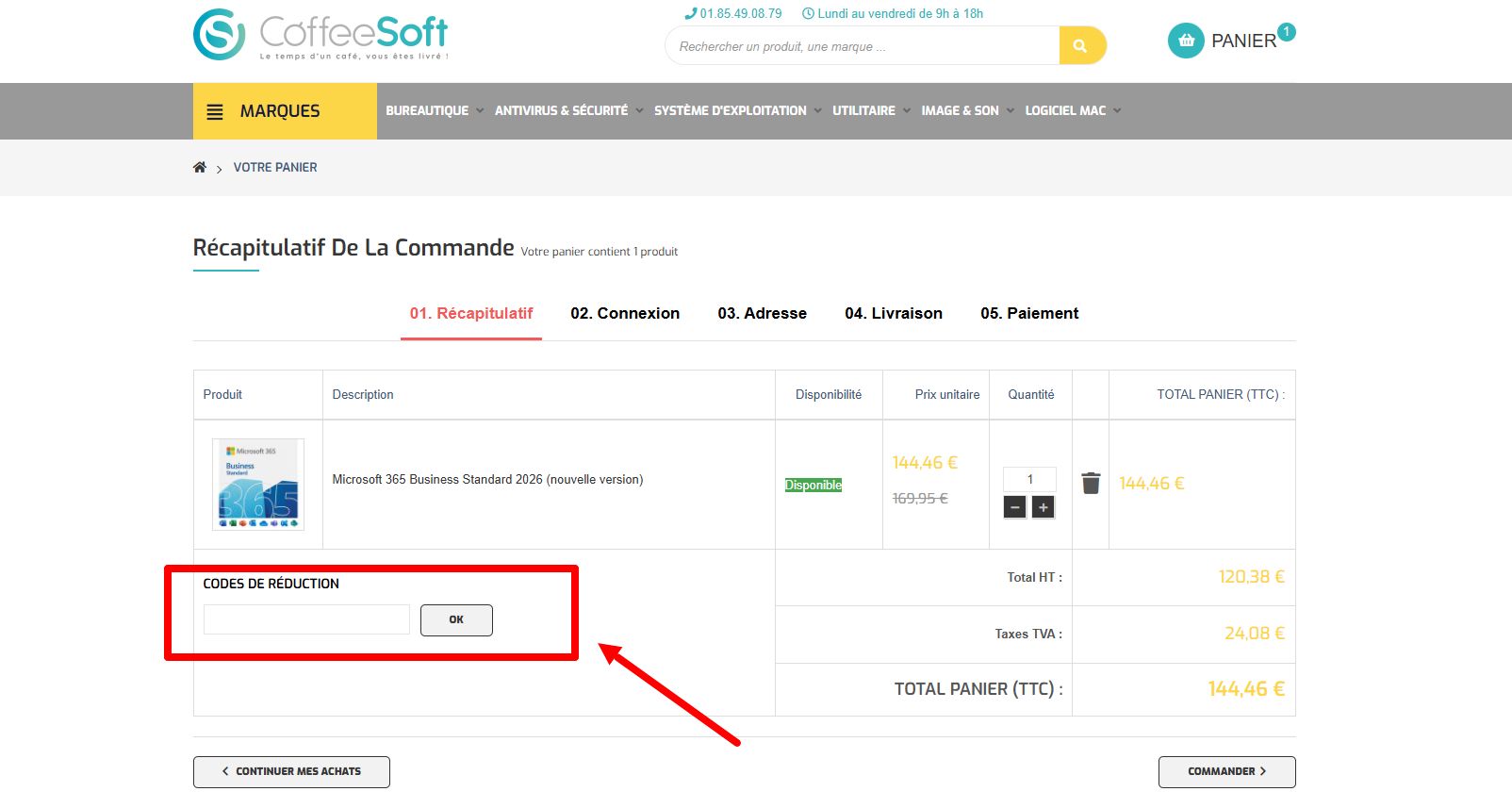The image size is (1512, 808).
Task: Click the CoffeeSoft logo
Action: tap(320, 35)
